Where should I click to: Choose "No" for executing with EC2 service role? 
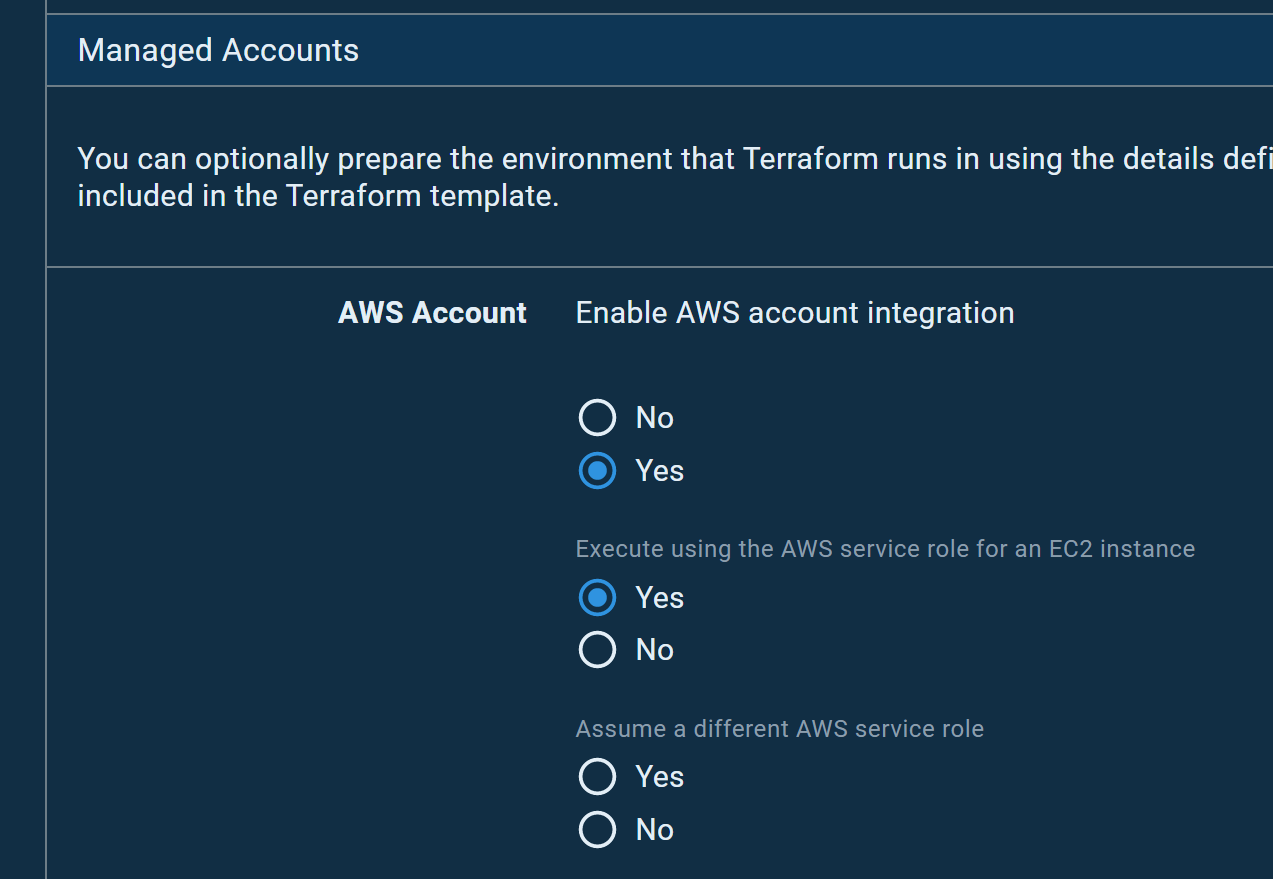[597, 649]
